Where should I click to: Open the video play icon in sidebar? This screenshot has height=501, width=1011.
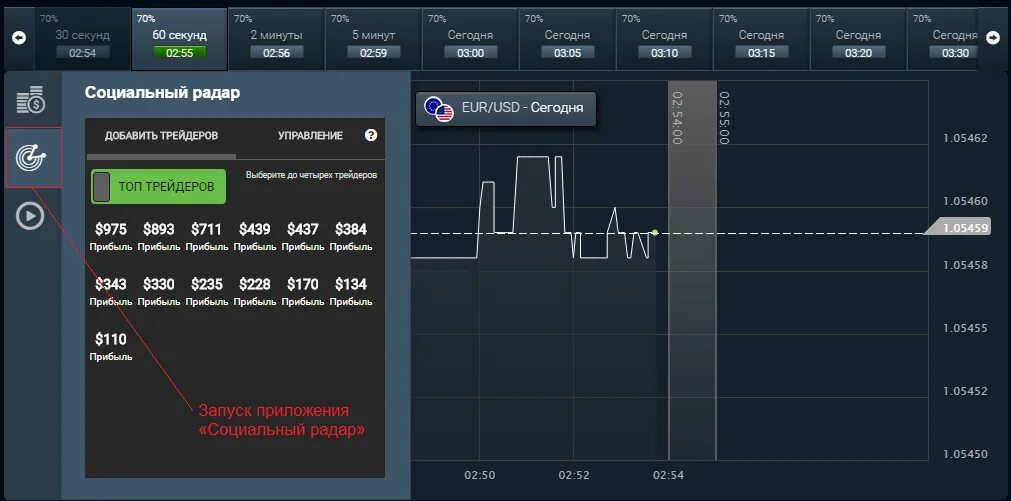coord(30,216)
